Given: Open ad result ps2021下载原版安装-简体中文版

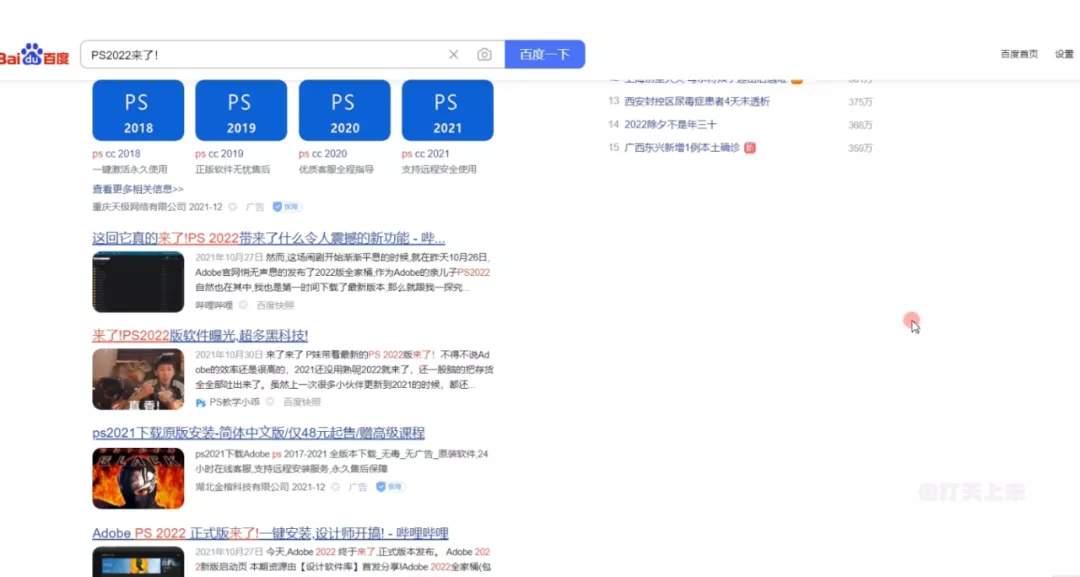Looking at the screenshot, I should point(258,433).
